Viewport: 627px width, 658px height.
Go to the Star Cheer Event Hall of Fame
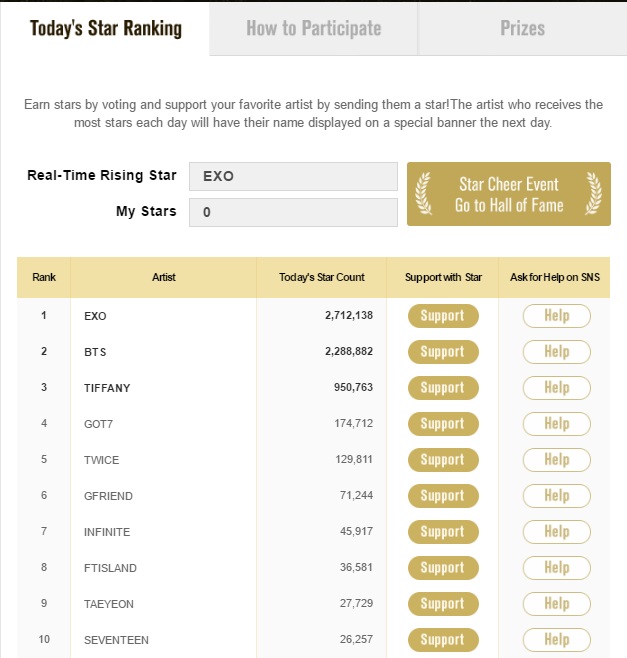[x=509, y=194]
